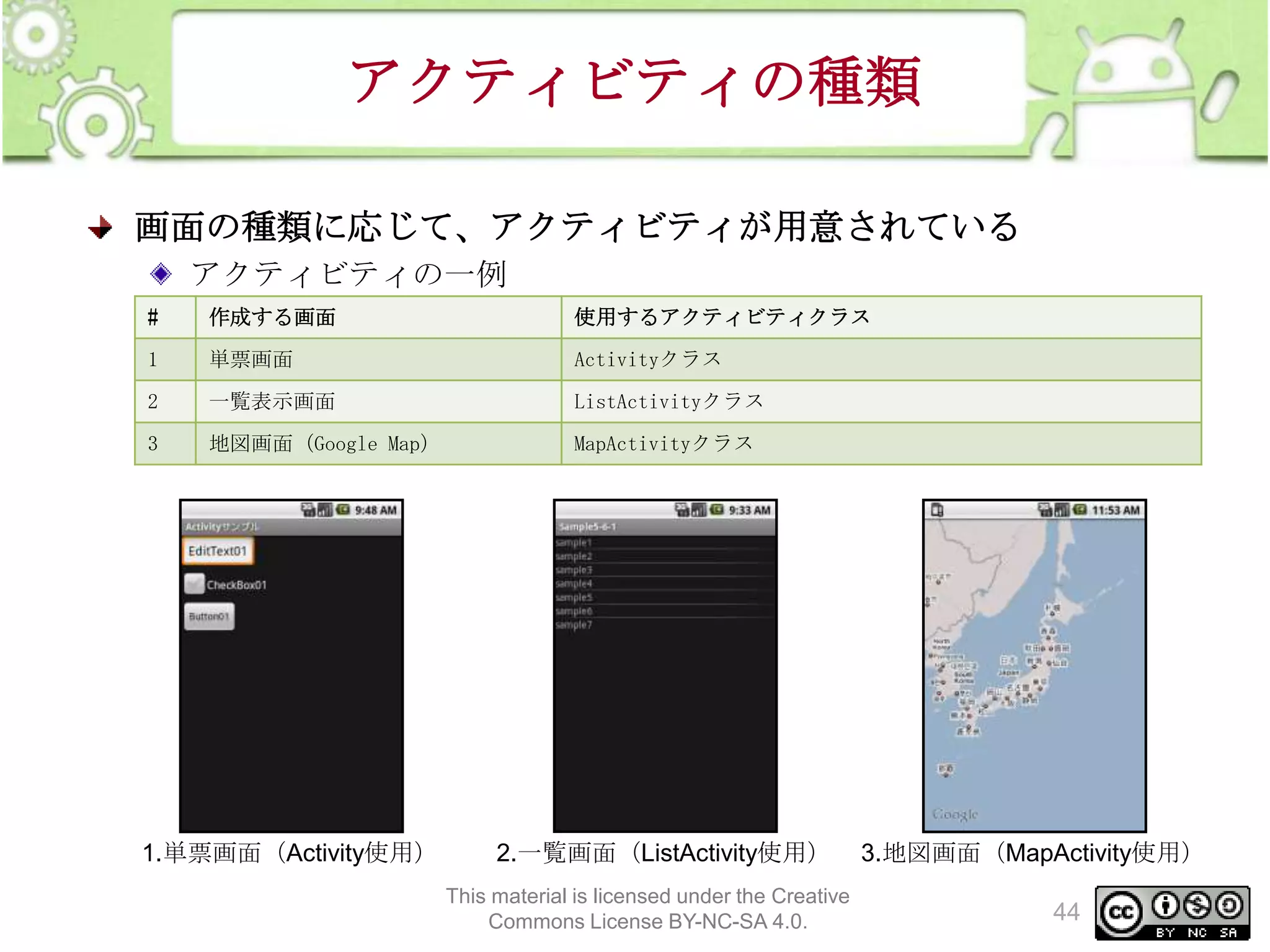This screenshot has height=952, width=1270.
Task: Select sample5 in the list screen
Action: coord(665,597)
